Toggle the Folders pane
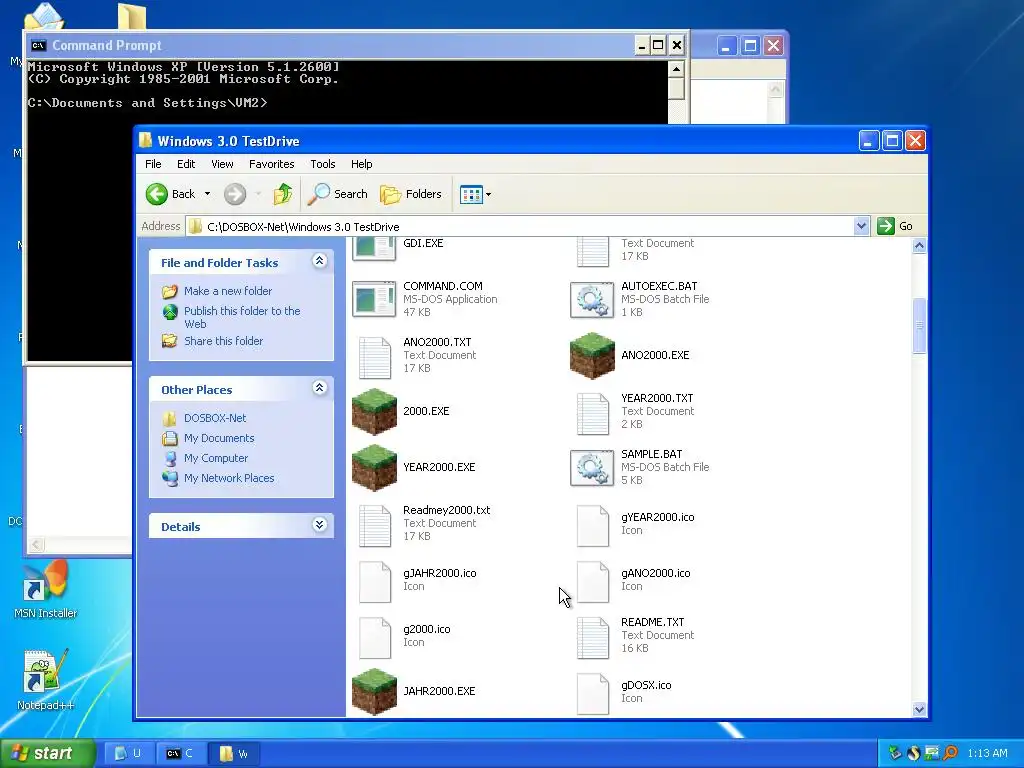The height and width of the screenshot is (768, 1024). pyautogui.click(x=411, y=194)
